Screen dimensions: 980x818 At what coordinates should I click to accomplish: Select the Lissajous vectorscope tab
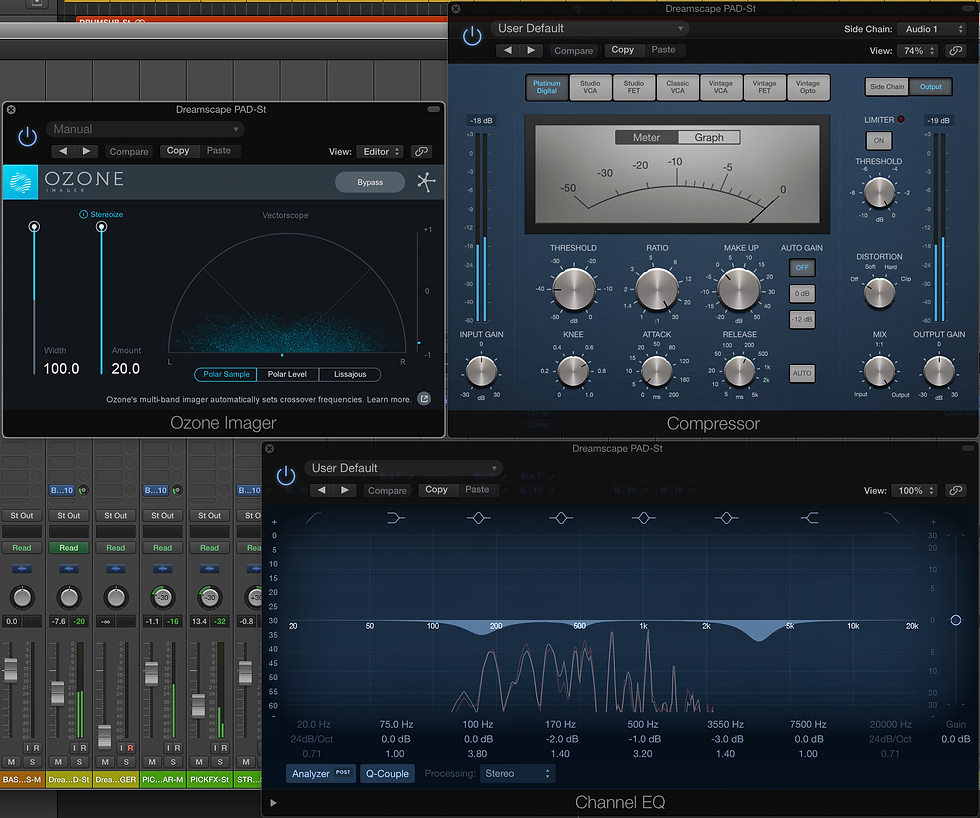(x=350, y=374)
